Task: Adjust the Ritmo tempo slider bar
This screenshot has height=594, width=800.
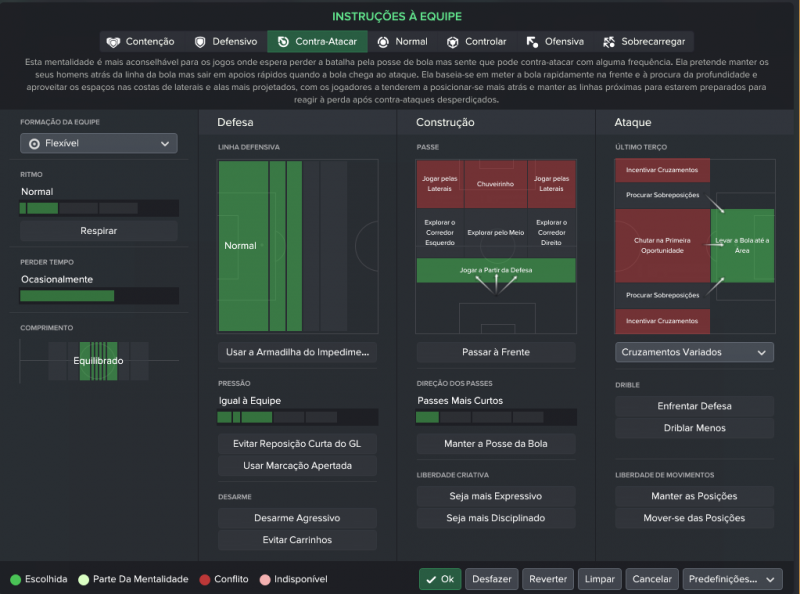Action: [98, 208]
